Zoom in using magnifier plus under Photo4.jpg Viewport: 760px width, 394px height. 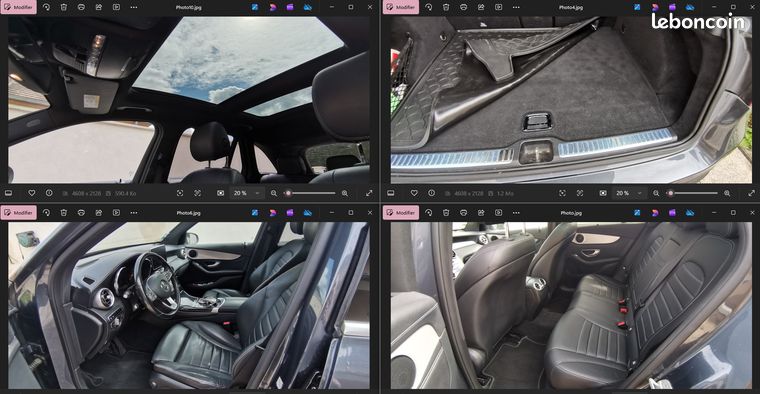(727, 193)
